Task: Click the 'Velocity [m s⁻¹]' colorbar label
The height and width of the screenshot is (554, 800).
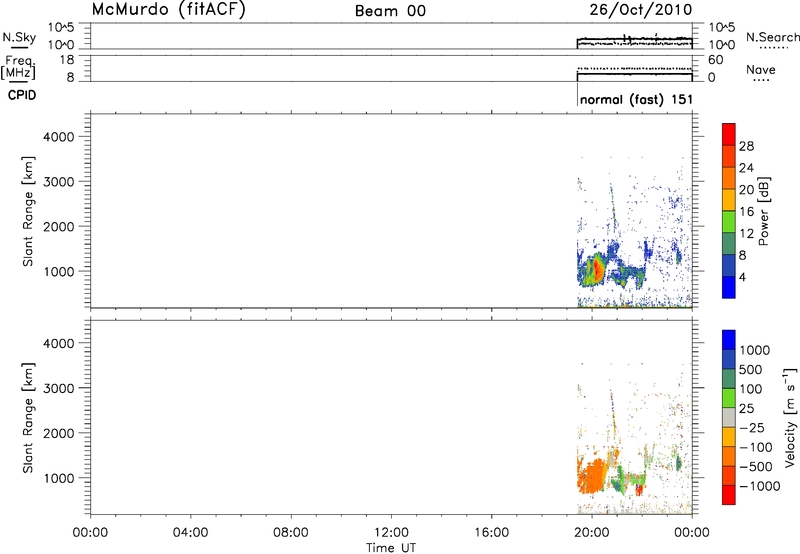Action: pos(790,417)
